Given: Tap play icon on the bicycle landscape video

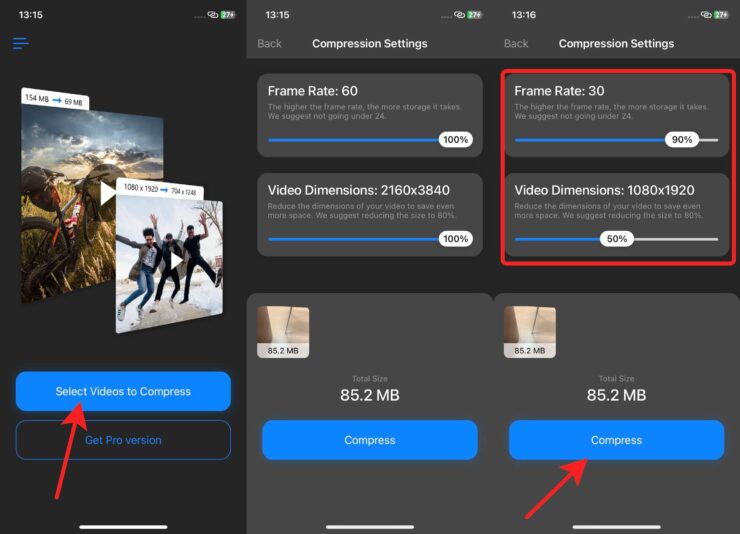Looking at the screenshot, I should 106,193.
